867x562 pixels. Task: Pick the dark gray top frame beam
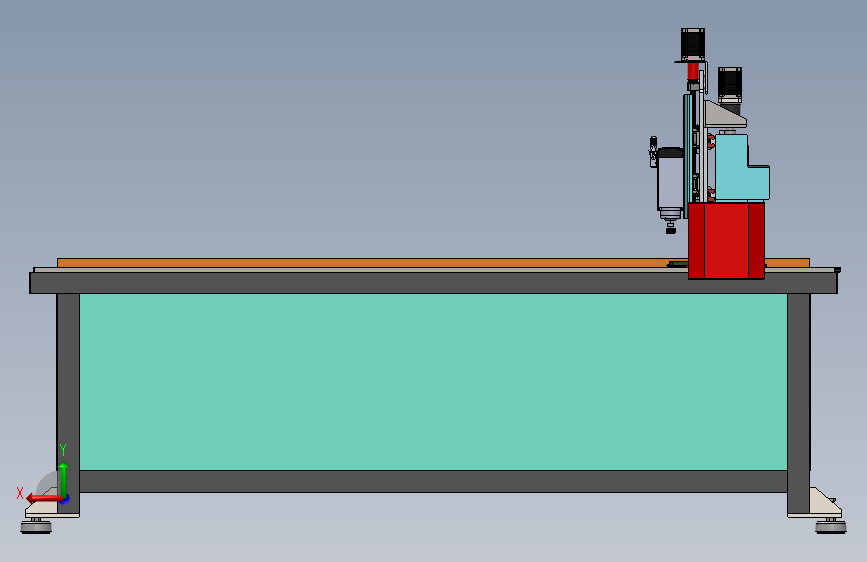click(x=433, y=283)
